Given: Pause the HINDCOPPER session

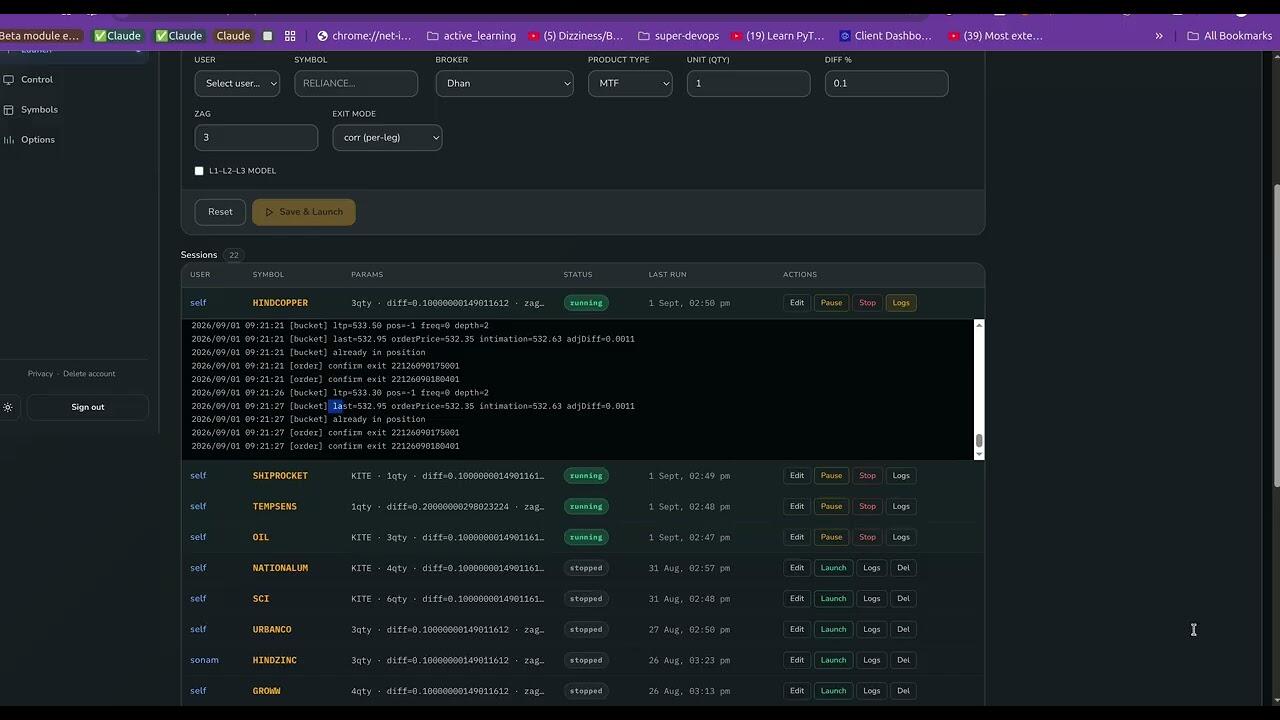Looking at the screenshot, I should pyautogui.click(x=831, y=303).
